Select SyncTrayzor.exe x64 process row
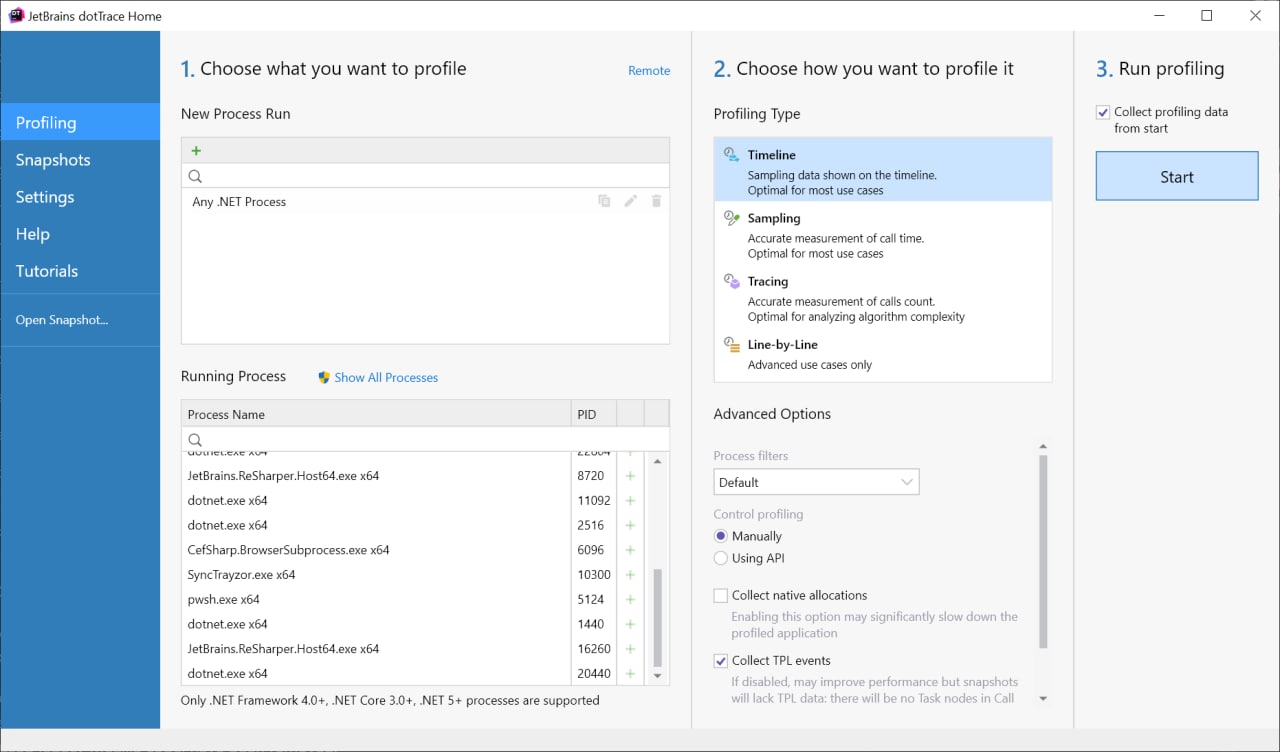The width and height of the screenshot is (1280, 752). (376, 575)
